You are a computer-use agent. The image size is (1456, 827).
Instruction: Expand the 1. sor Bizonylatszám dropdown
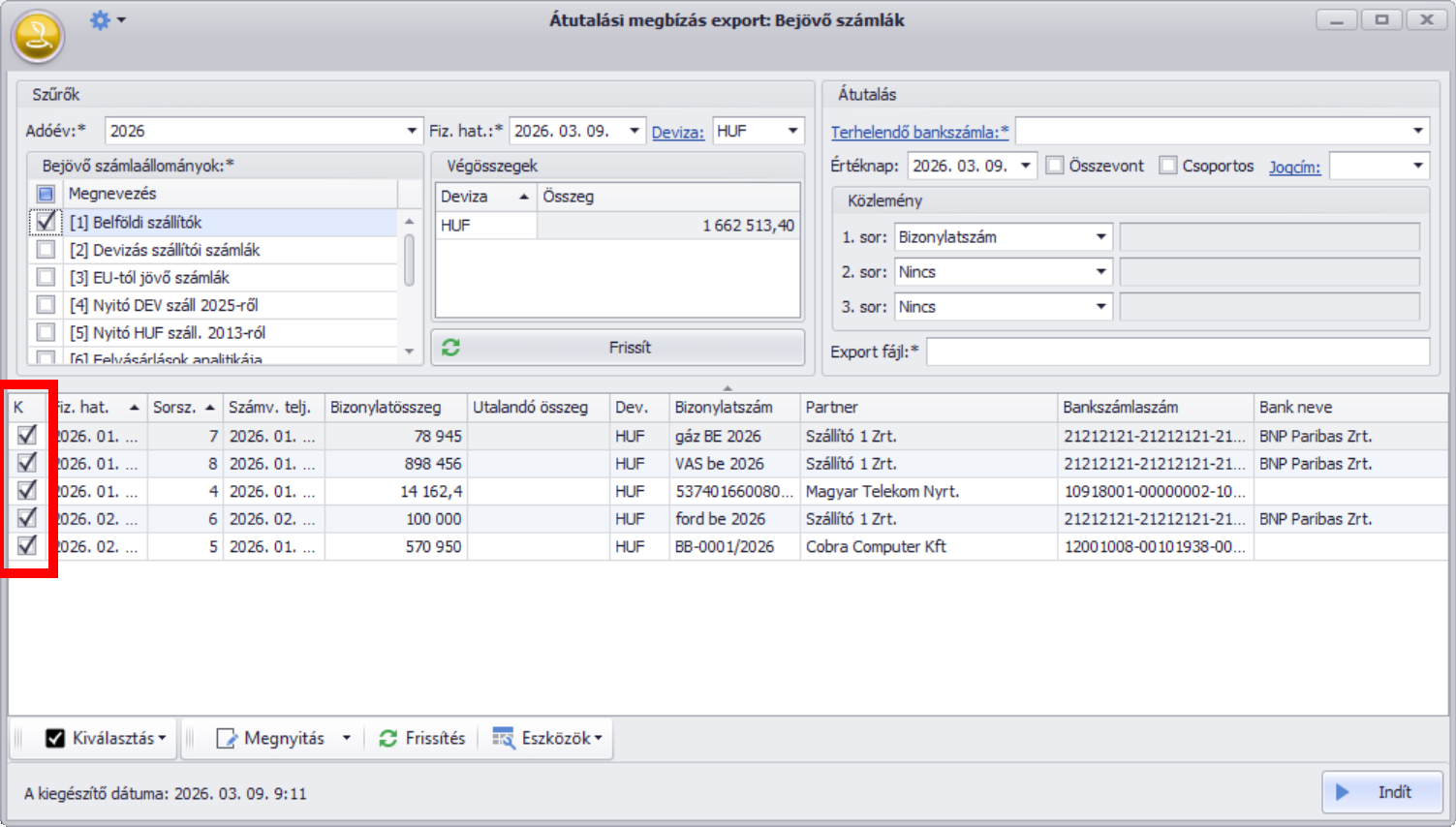(1100, 237)
